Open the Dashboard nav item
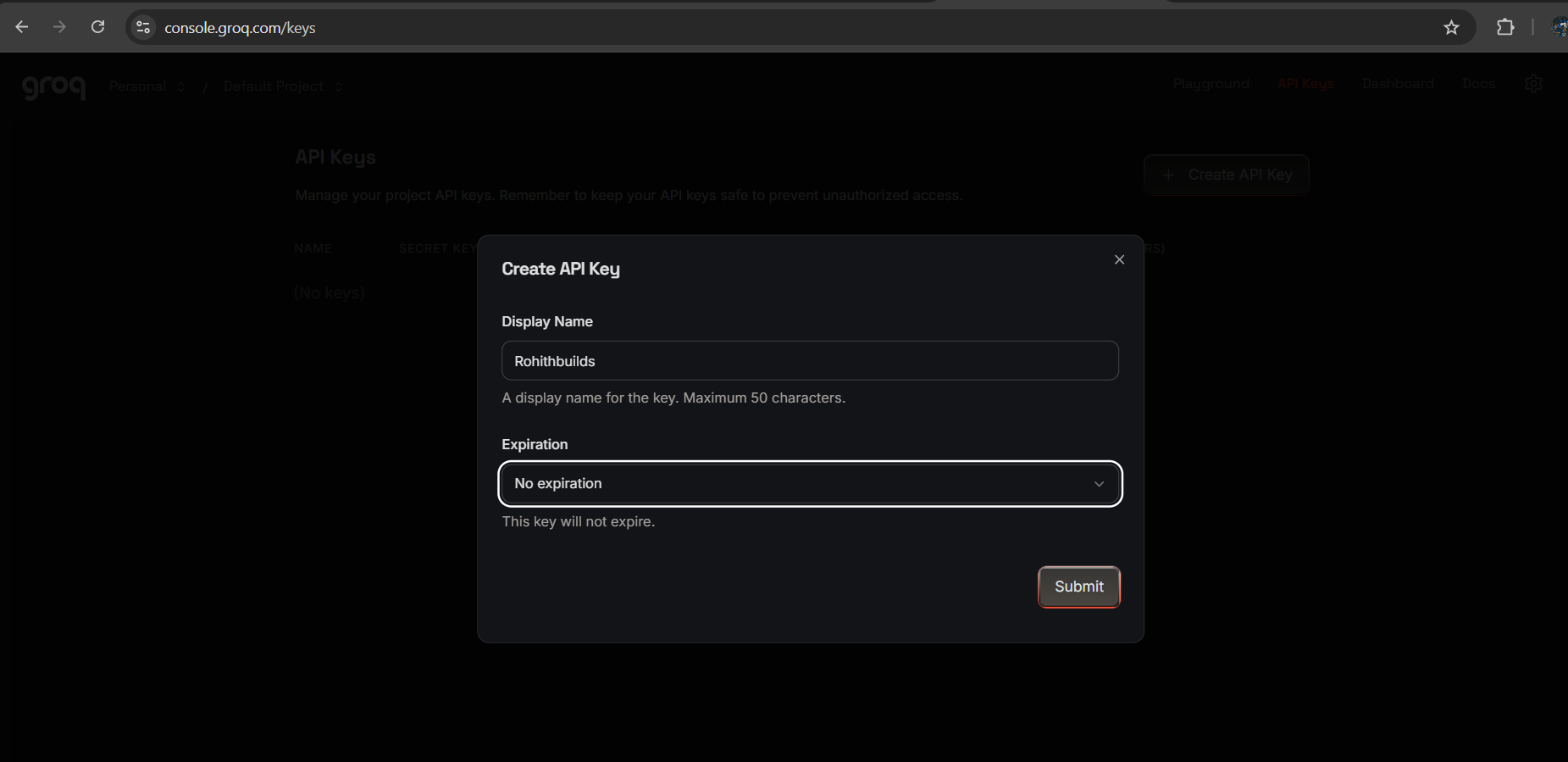The height and width of the screenshot is (762, 1568). [1398, 84]
